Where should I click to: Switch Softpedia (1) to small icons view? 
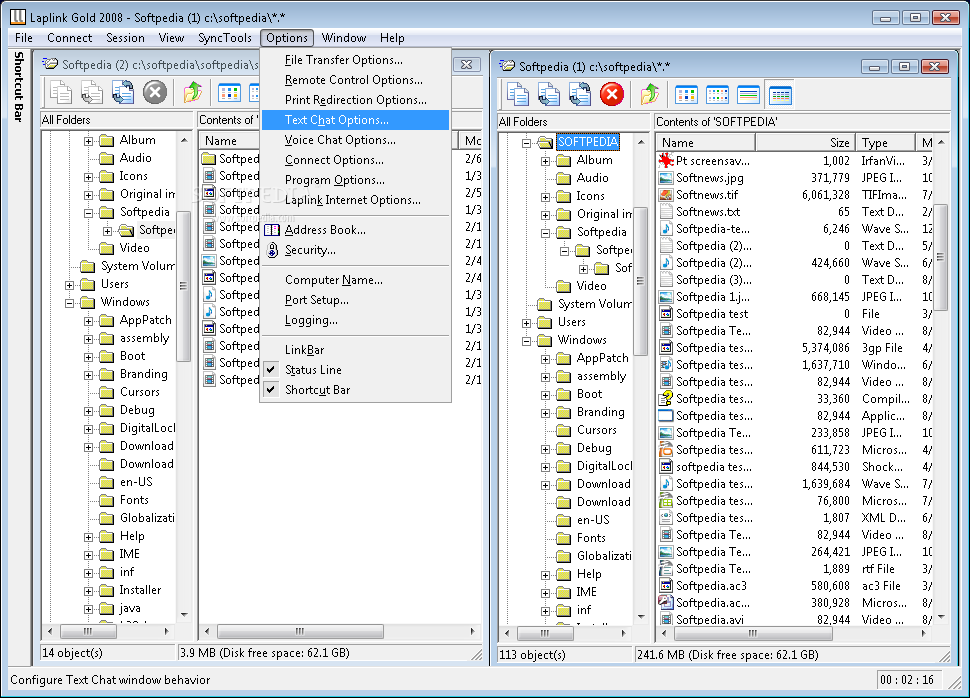717,95
